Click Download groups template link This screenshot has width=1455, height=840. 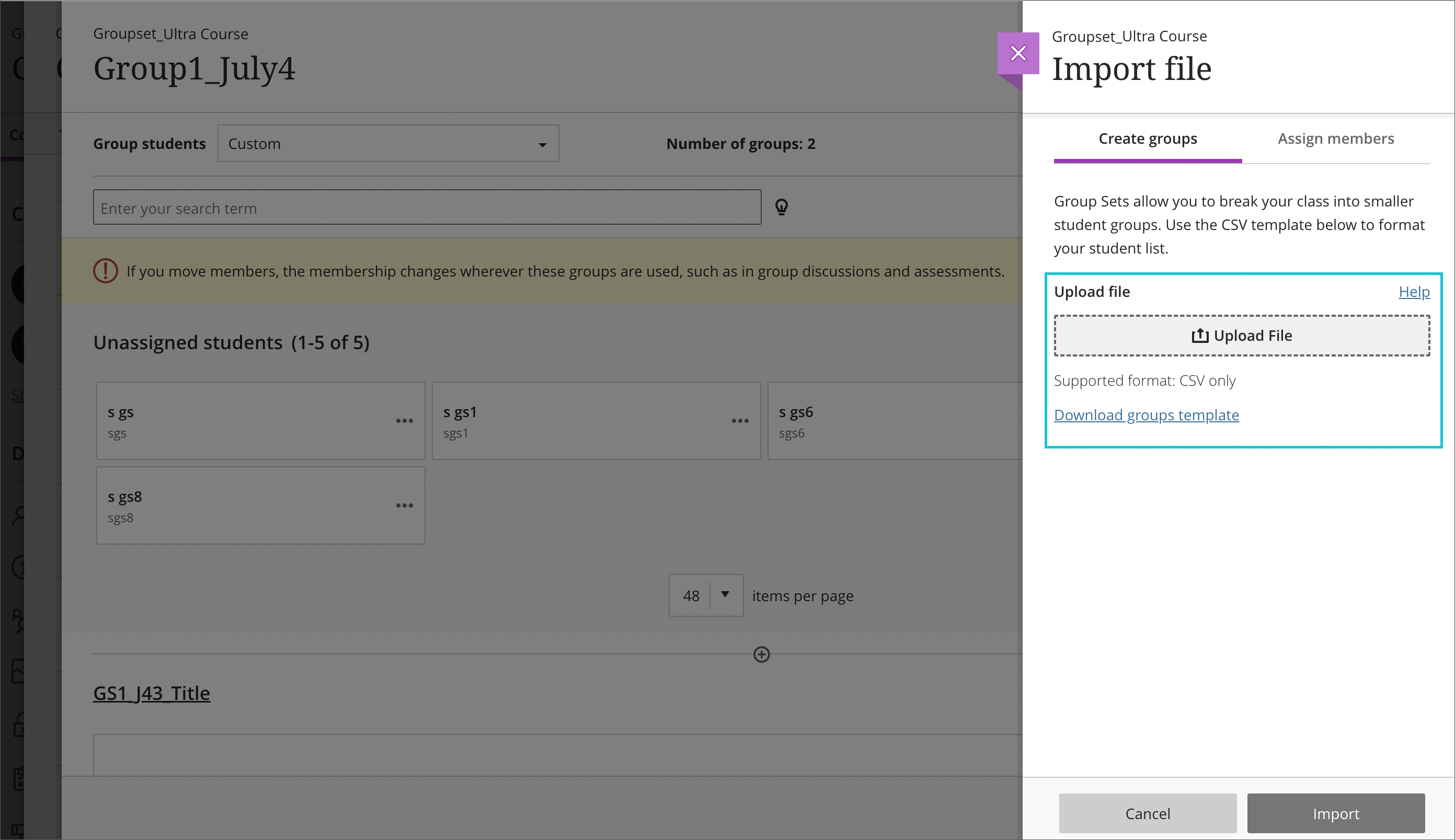(x=1147, y=414)
